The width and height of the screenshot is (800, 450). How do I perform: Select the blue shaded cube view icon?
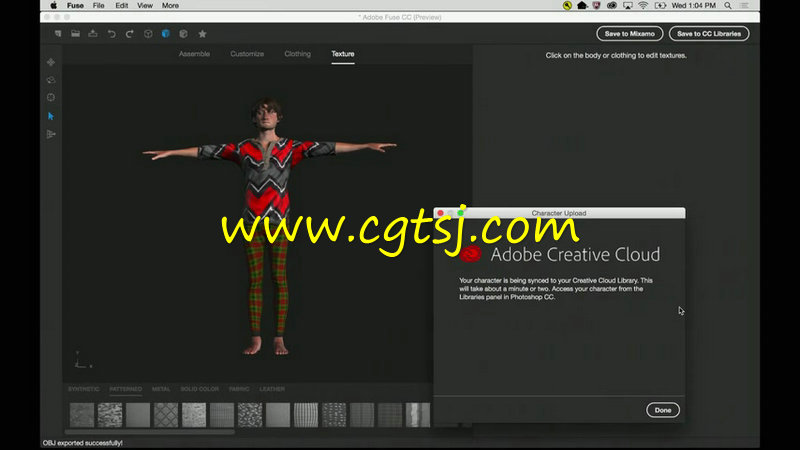coord(166,34)
